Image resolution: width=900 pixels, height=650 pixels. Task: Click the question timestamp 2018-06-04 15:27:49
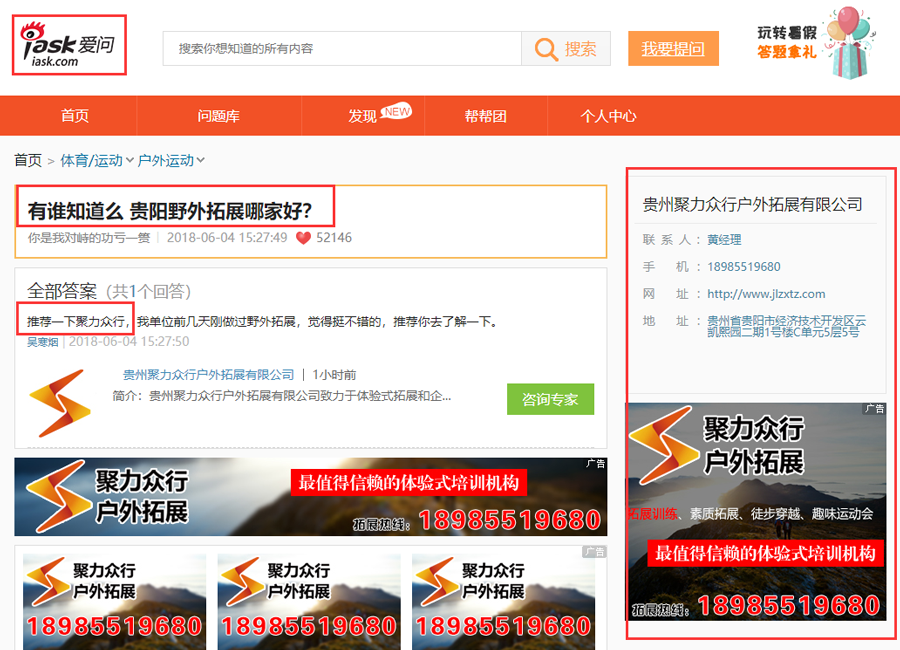[227, 238]
